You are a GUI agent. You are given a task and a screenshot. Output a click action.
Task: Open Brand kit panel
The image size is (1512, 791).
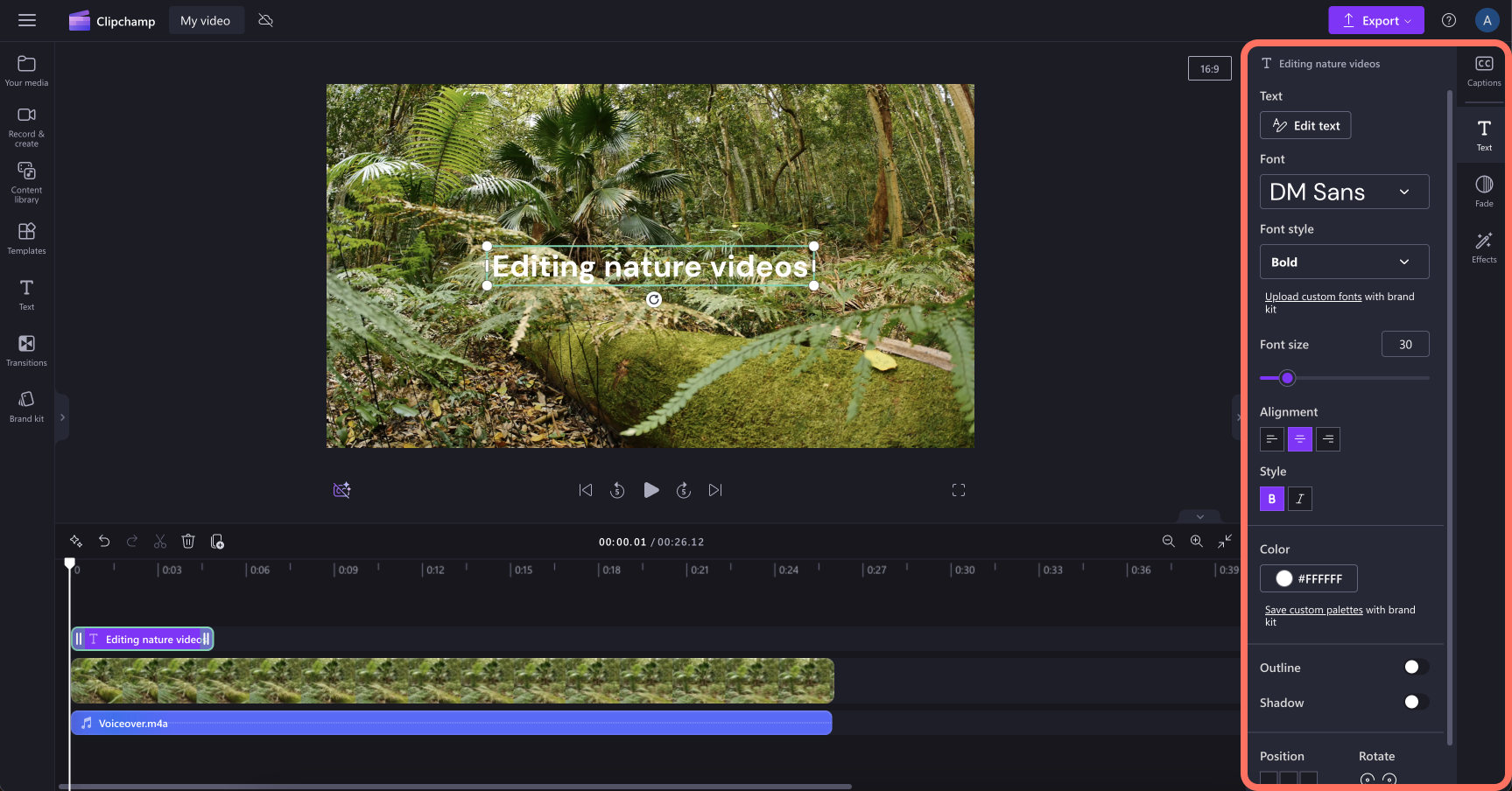click(x=26, y=407)
